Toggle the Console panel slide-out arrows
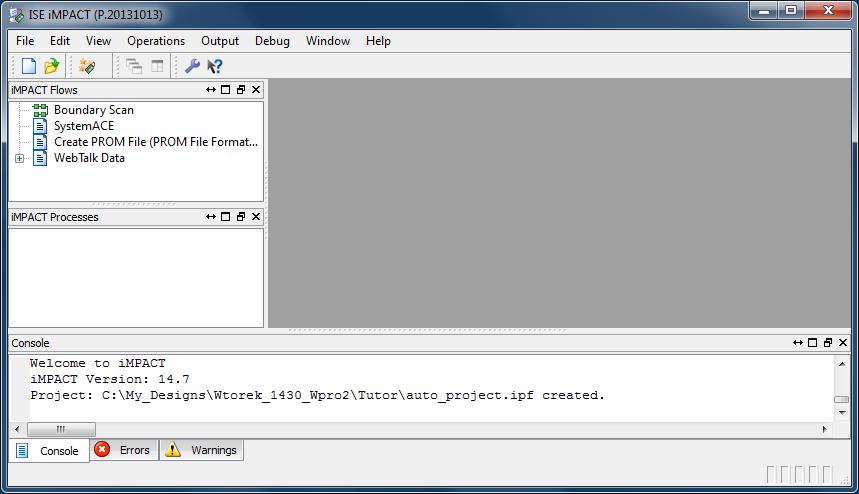This screenshot has width=859, height=494. 798,343
